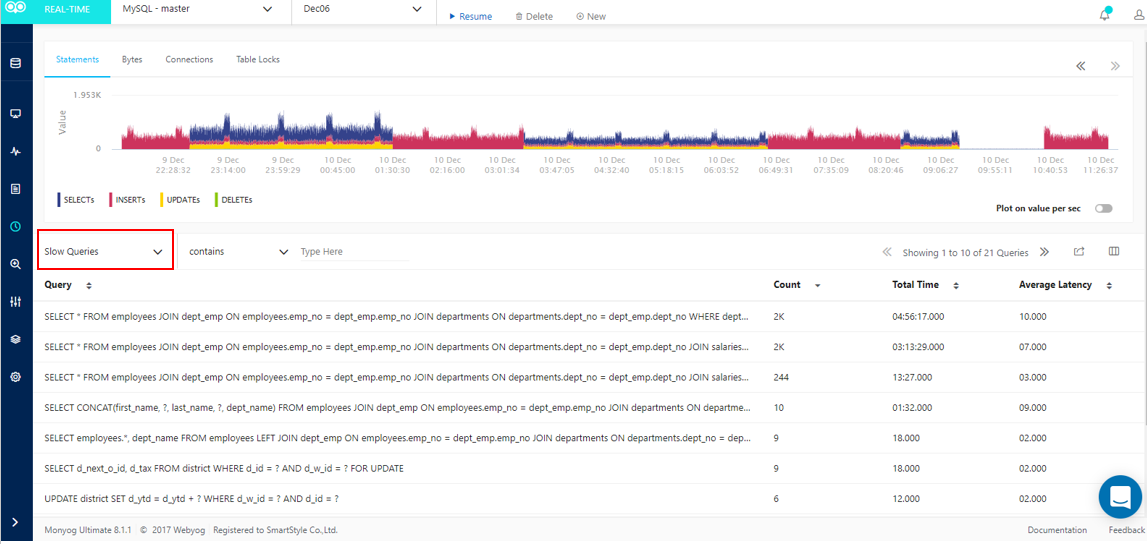Image resolution: width=1147 pixels, height=544 pixels.
Task: Open the chat support bubble
Action: [1121, 496]
